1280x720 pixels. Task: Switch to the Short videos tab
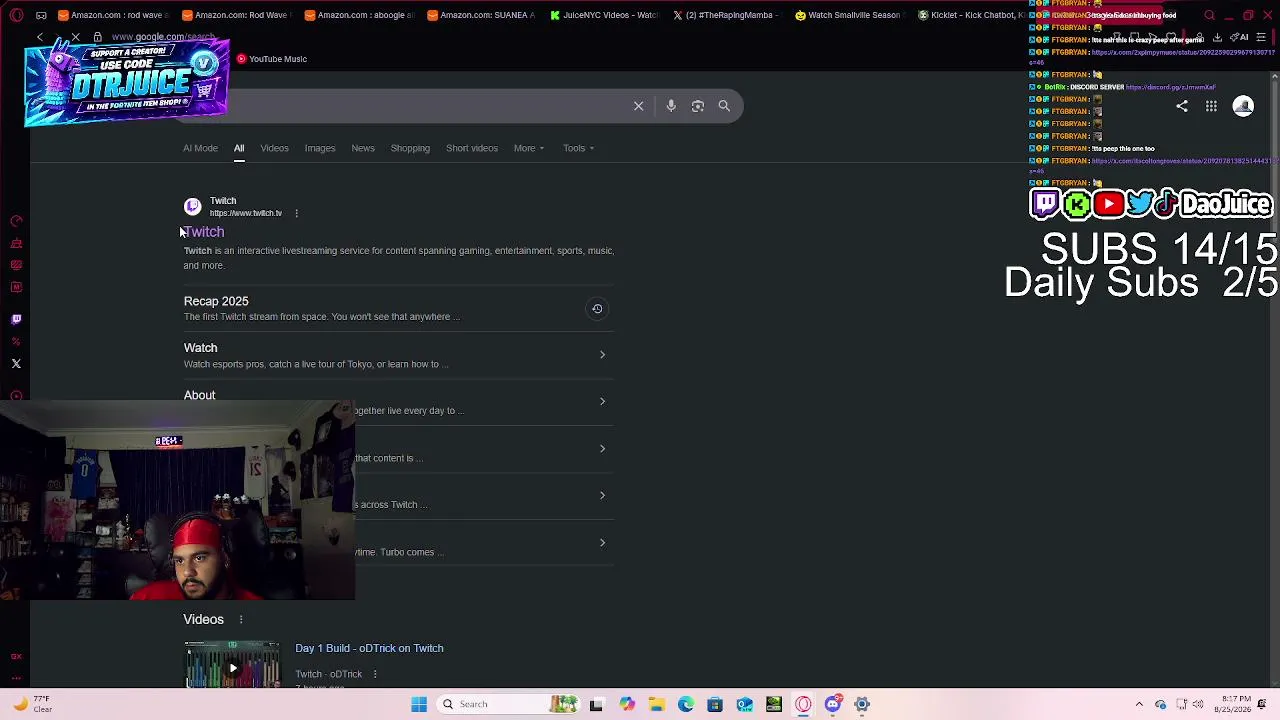[x=472, y=148]
